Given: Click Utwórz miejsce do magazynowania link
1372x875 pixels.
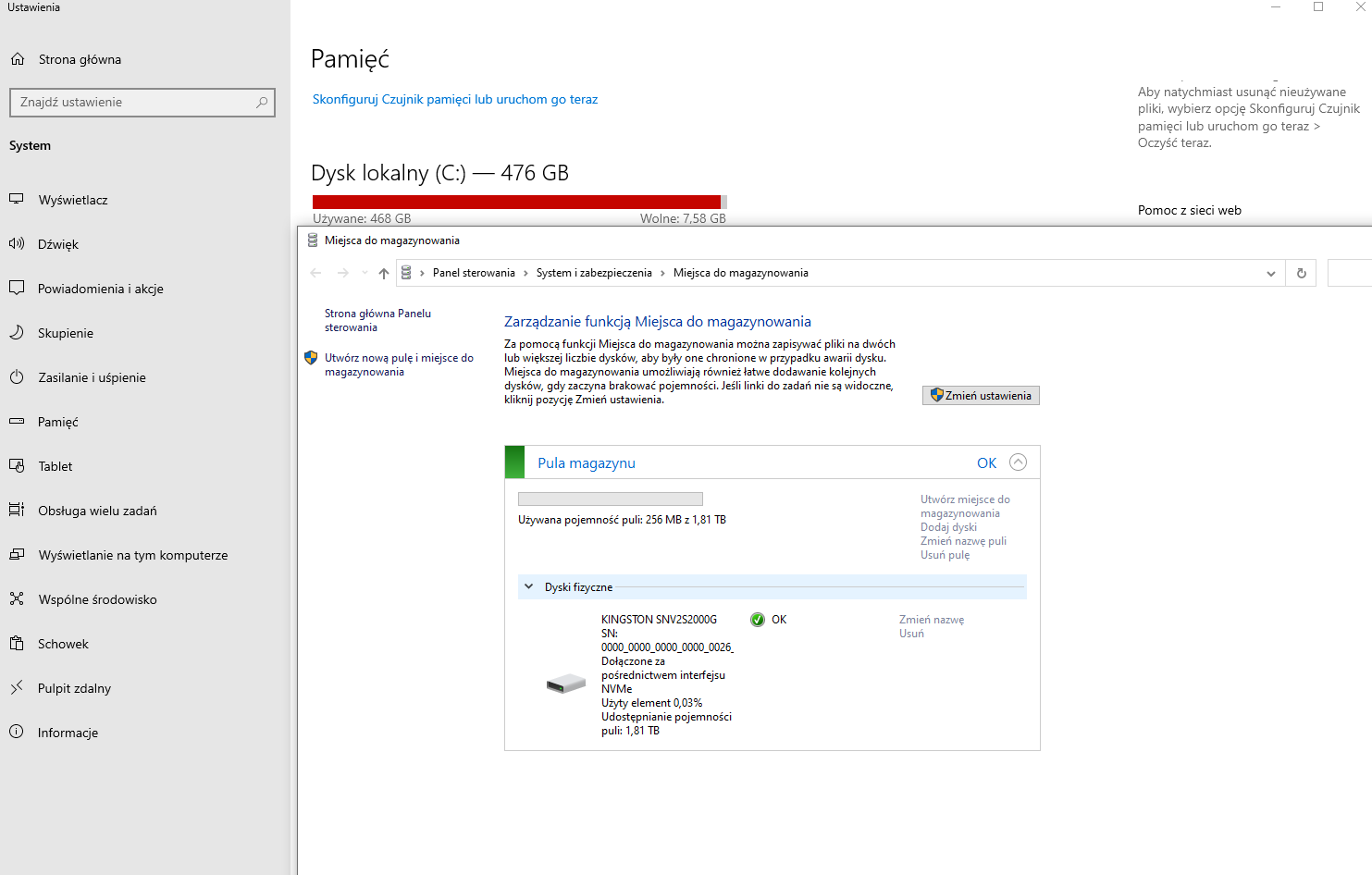Looking at the screenshot, I should click(x=965, y=506).
